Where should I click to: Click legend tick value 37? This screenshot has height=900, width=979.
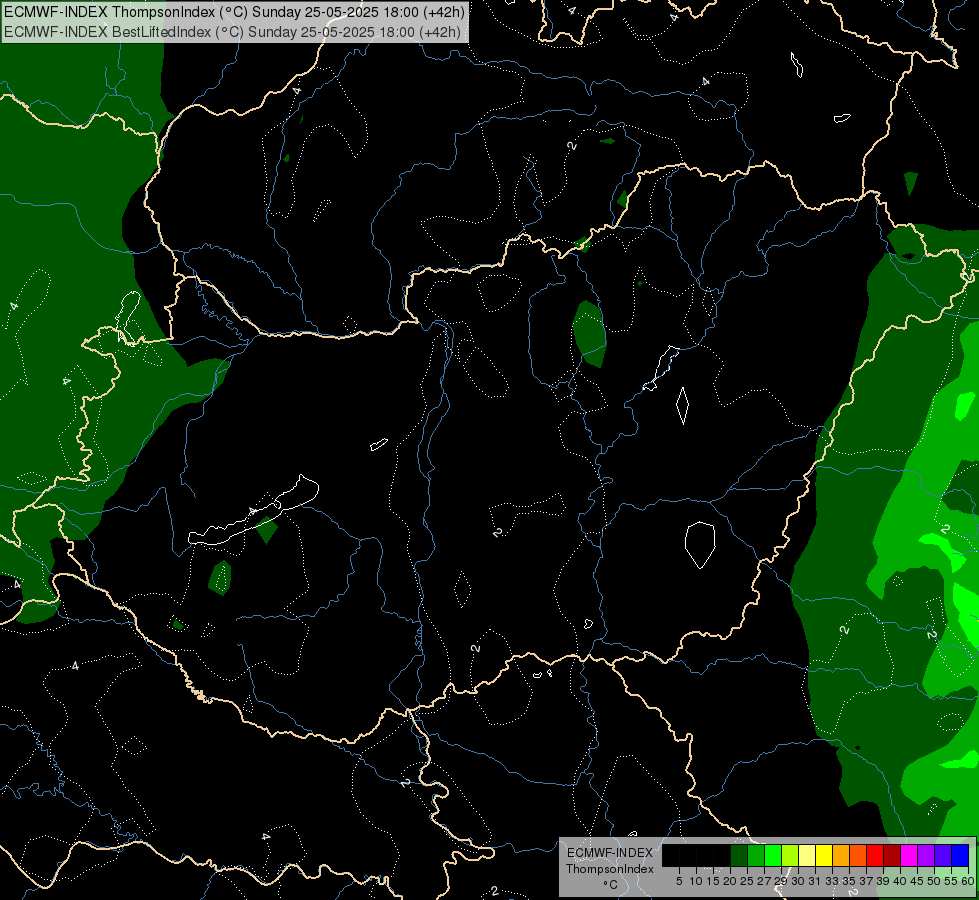click(866, 881)
